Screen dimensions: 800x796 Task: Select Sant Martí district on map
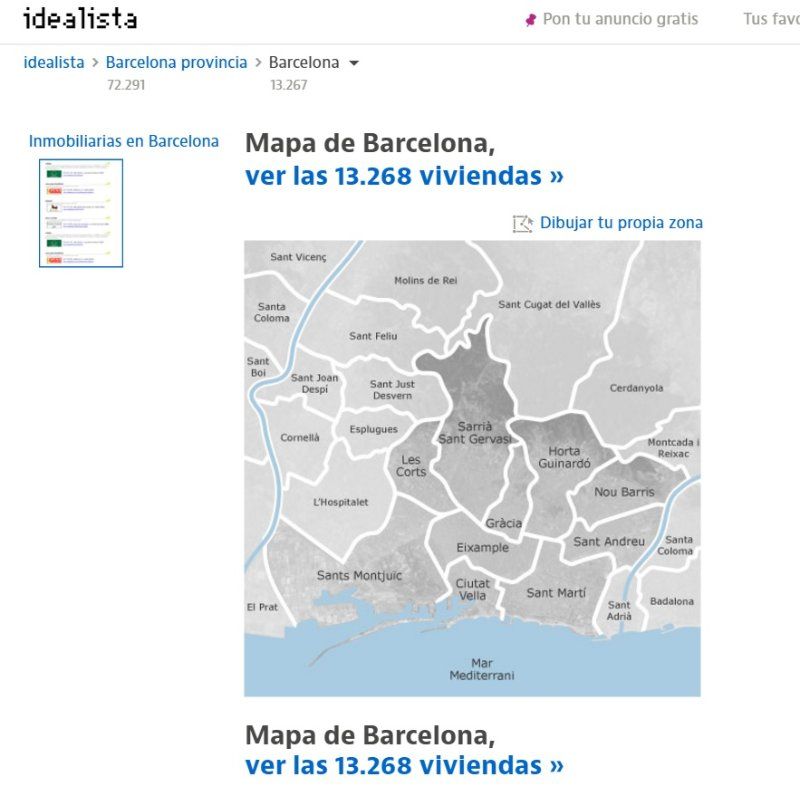click(x=556, y=593)
